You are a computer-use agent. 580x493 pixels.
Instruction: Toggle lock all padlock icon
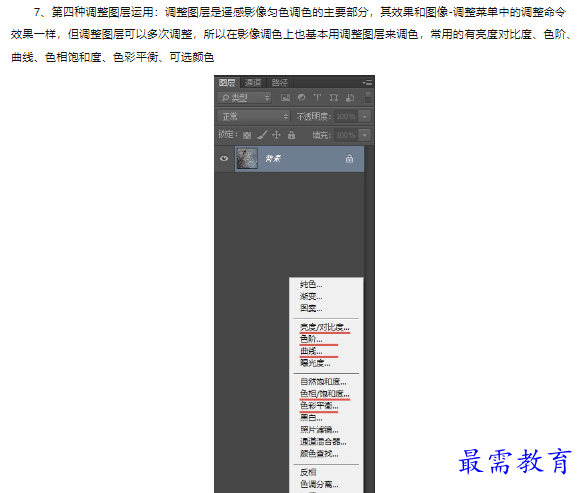pos(291,135)
